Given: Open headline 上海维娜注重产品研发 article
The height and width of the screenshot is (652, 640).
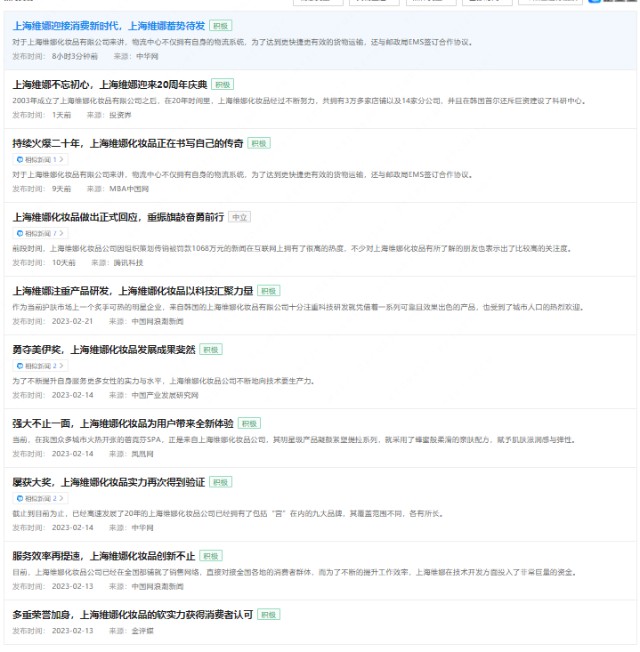Looking at the screenshot, I should (x=132, y=291).
